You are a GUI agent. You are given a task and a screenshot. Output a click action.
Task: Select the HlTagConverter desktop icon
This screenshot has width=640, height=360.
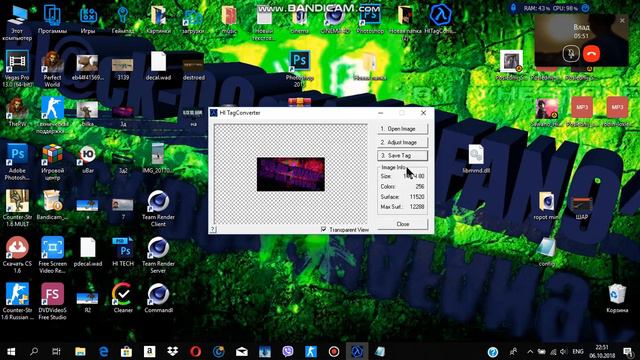click(440, 19)
